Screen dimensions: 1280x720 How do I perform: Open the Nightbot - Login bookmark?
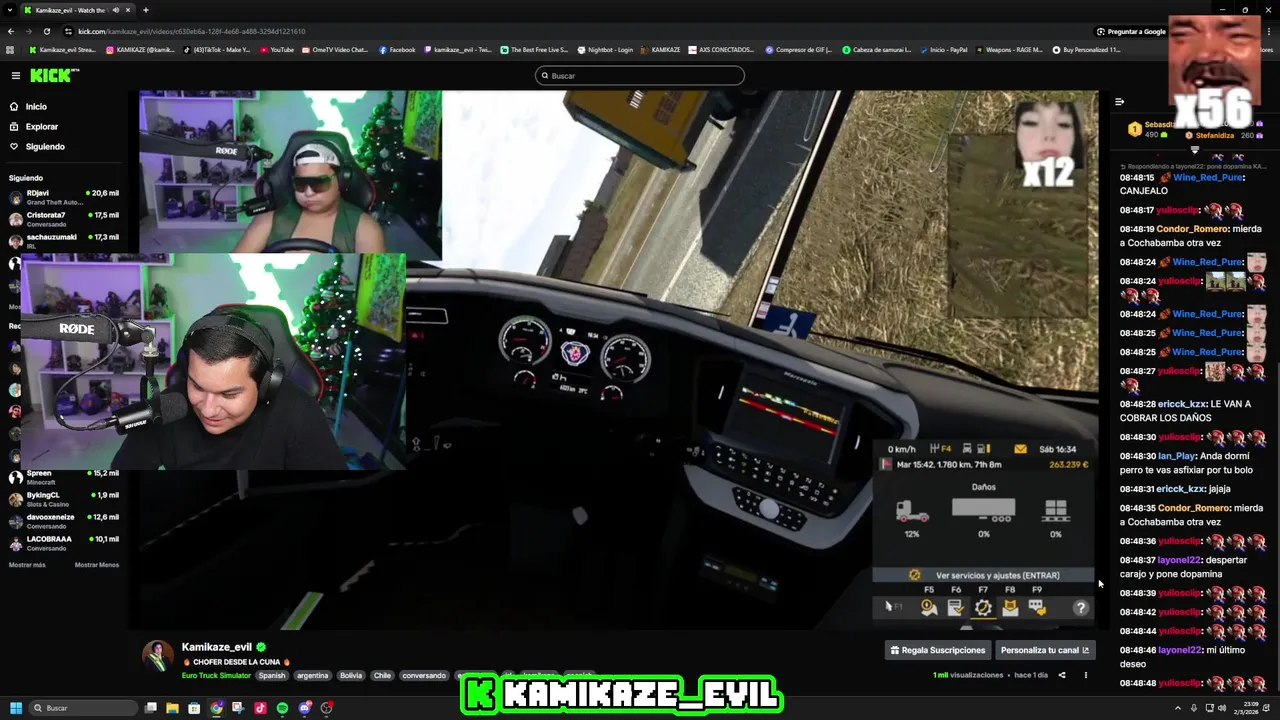[604, 49]
